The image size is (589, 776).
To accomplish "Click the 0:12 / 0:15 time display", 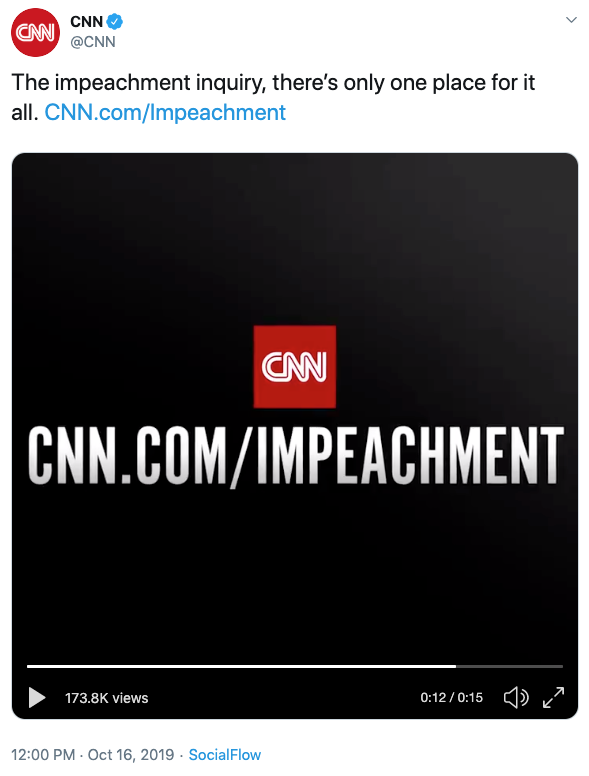I will [451, 698].
